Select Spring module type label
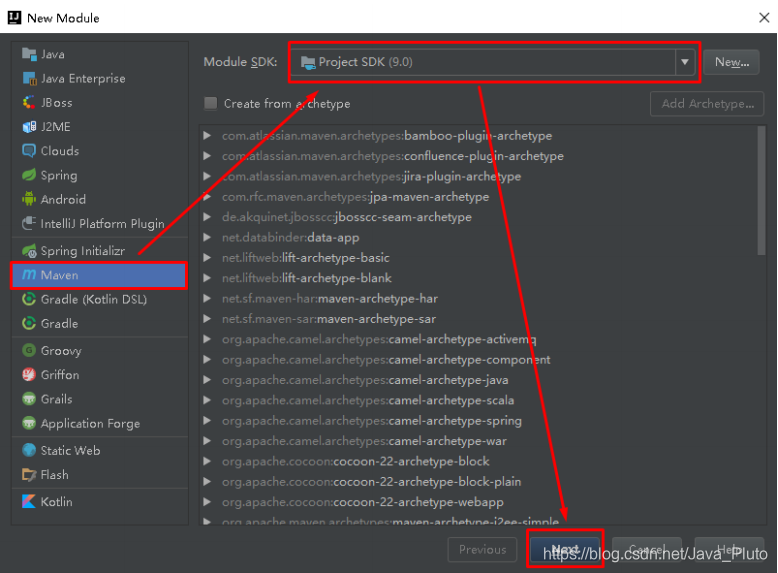 click(x=59, y=175)
